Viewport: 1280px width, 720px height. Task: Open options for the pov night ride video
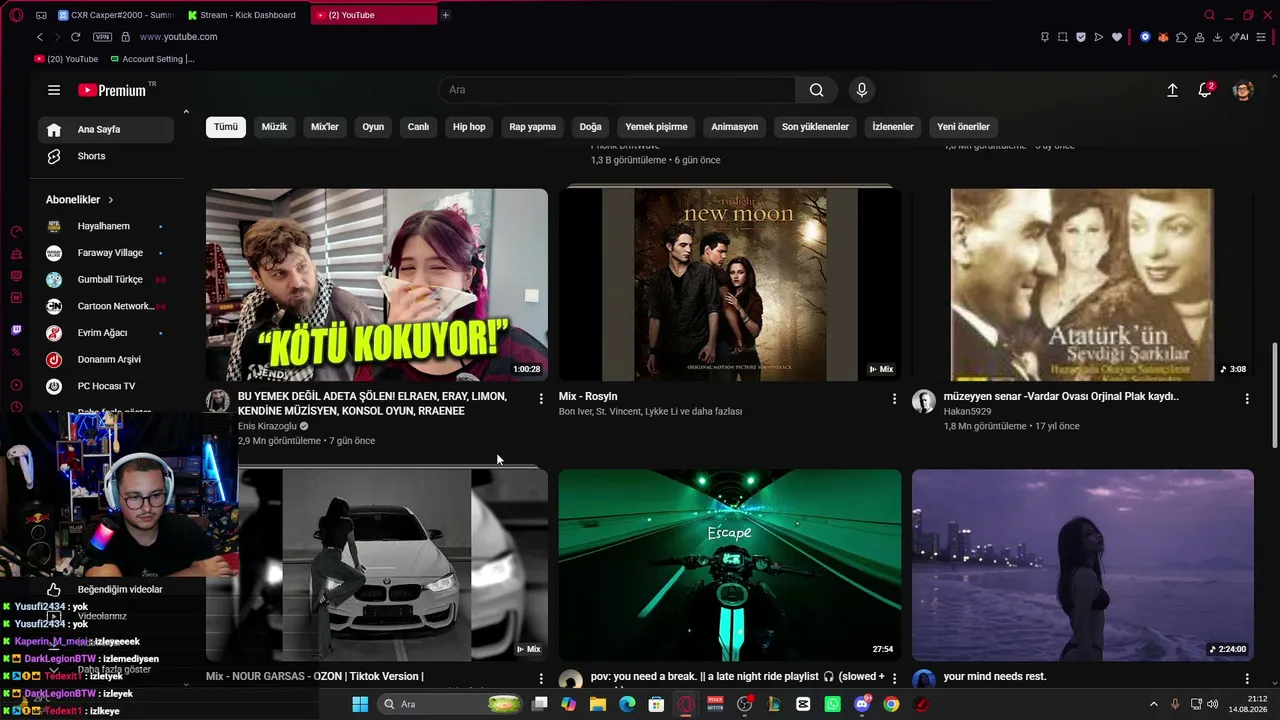(x=894, y=678)
